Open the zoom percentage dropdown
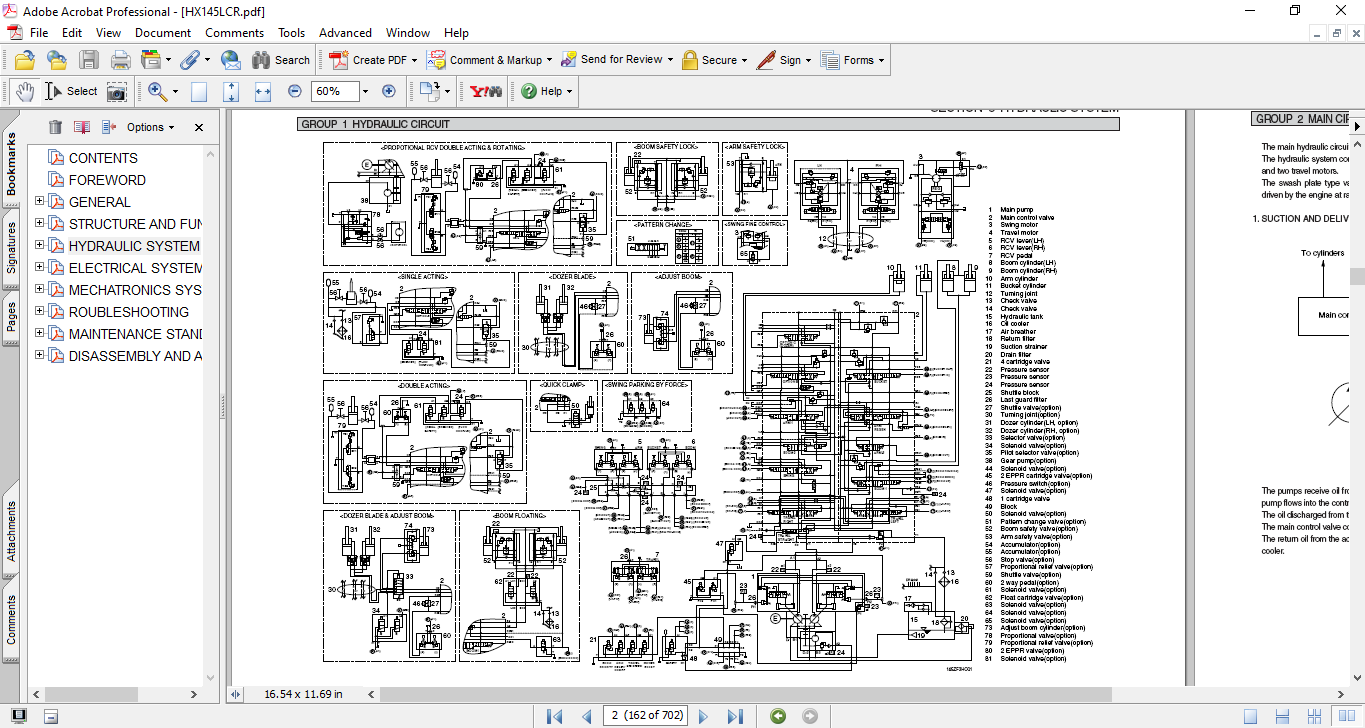Image resolution: width=1365 pixels, height=728 pixels. 365,91
